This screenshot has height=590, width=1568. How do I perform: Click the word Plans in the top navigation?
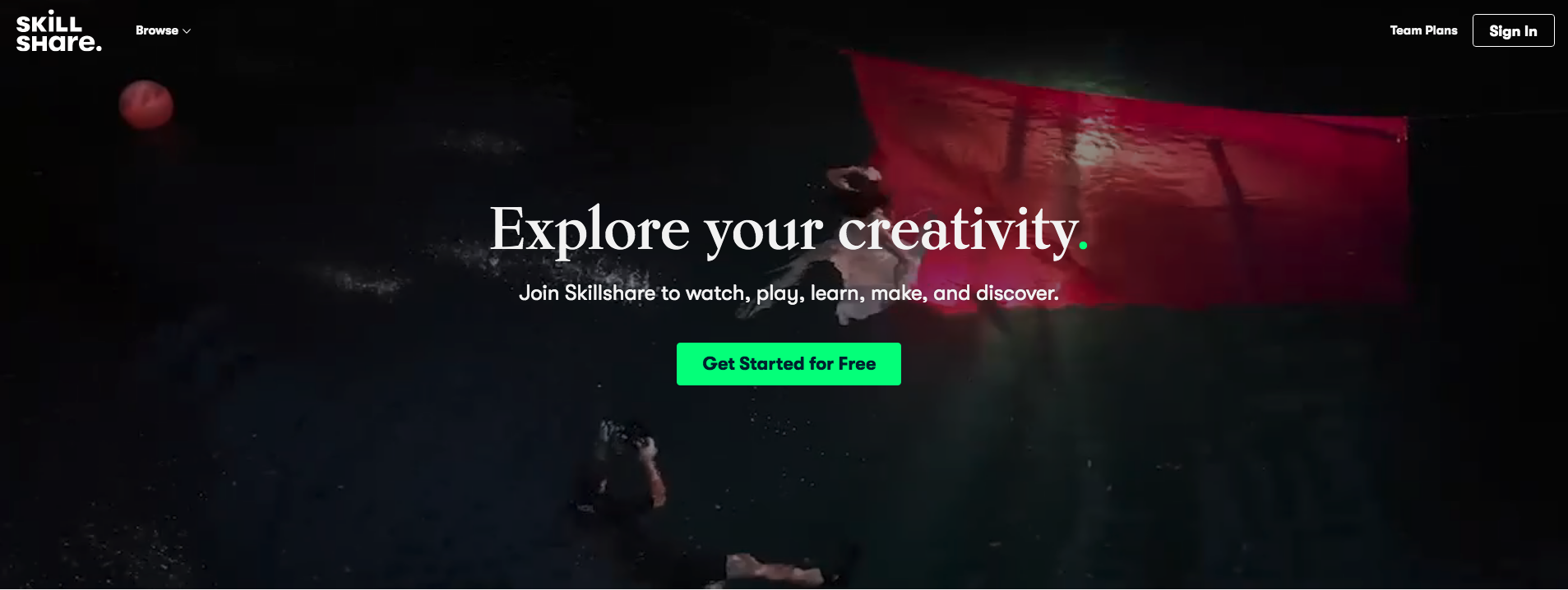(x=1441, y=30)
